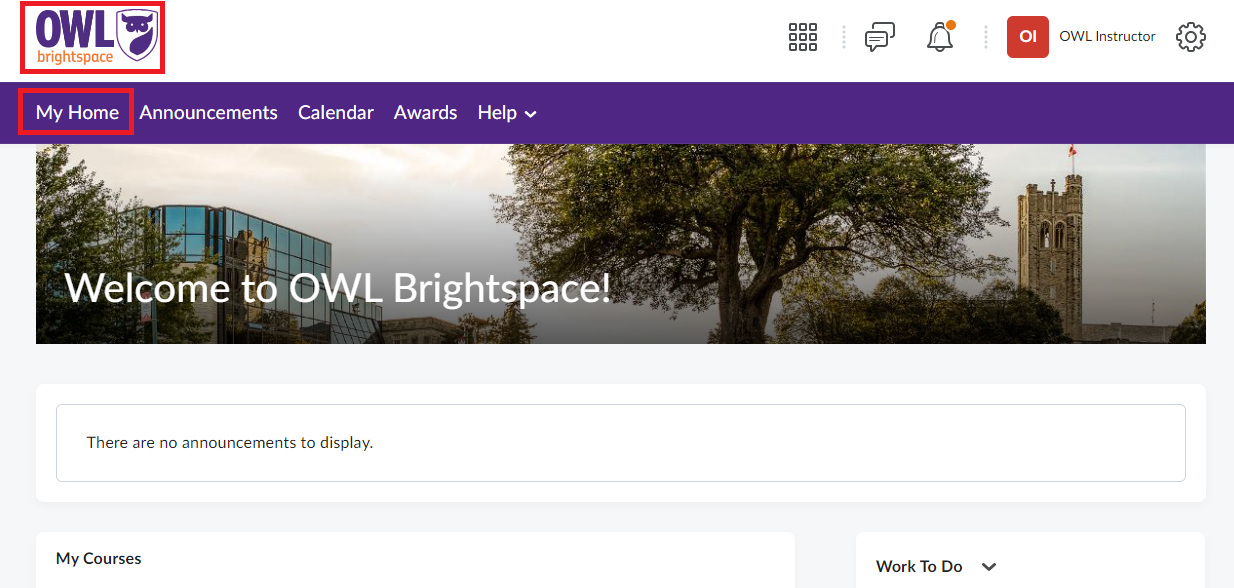Collapse the Work To Do section
Screen dimensions: 1234x588
coord(988,566)
